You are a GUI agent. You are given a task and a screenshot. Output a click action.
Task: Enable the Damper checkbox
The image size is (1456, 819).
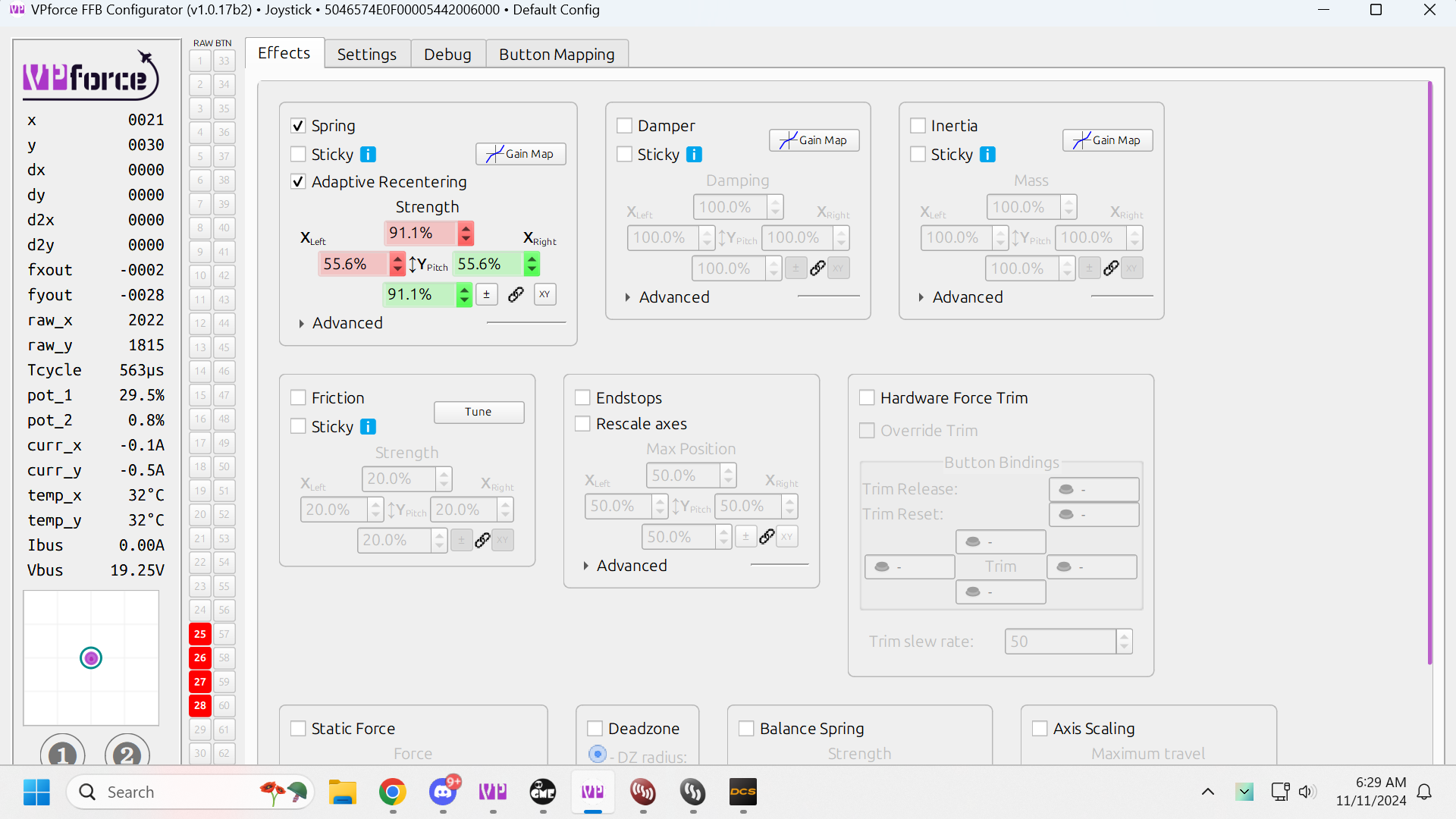point(625,126)
